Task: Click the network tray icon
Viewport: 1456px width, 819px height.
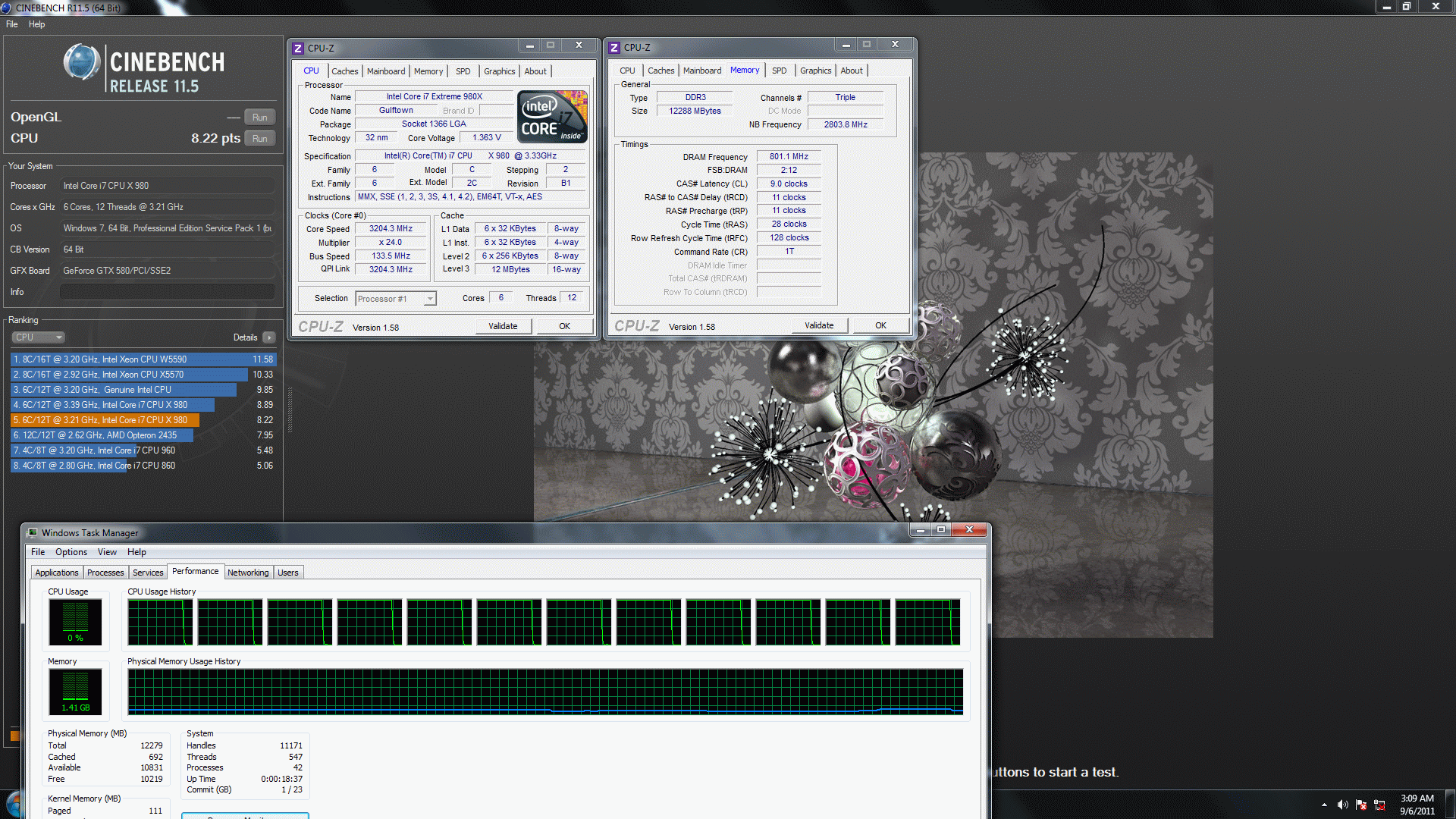Action: [x=1379, y=805]
